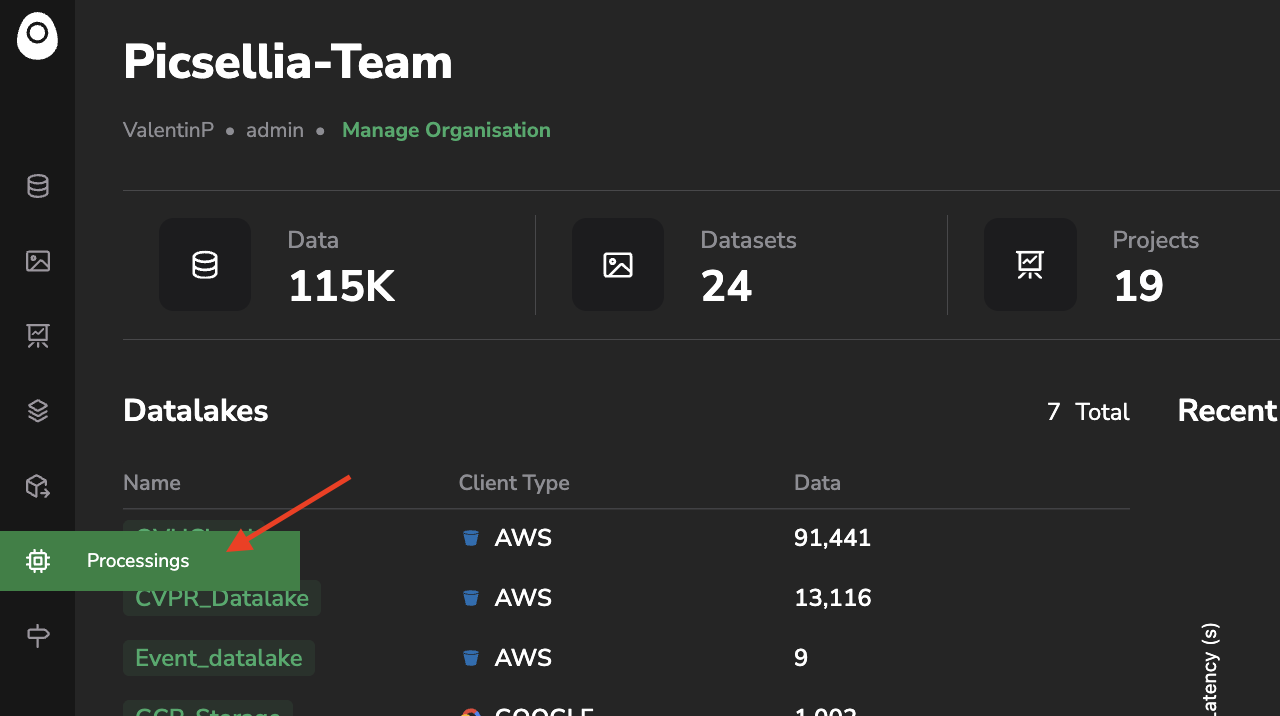Click the Datalakes section heading
1280x716 pixels.
(x=196, y=410)
